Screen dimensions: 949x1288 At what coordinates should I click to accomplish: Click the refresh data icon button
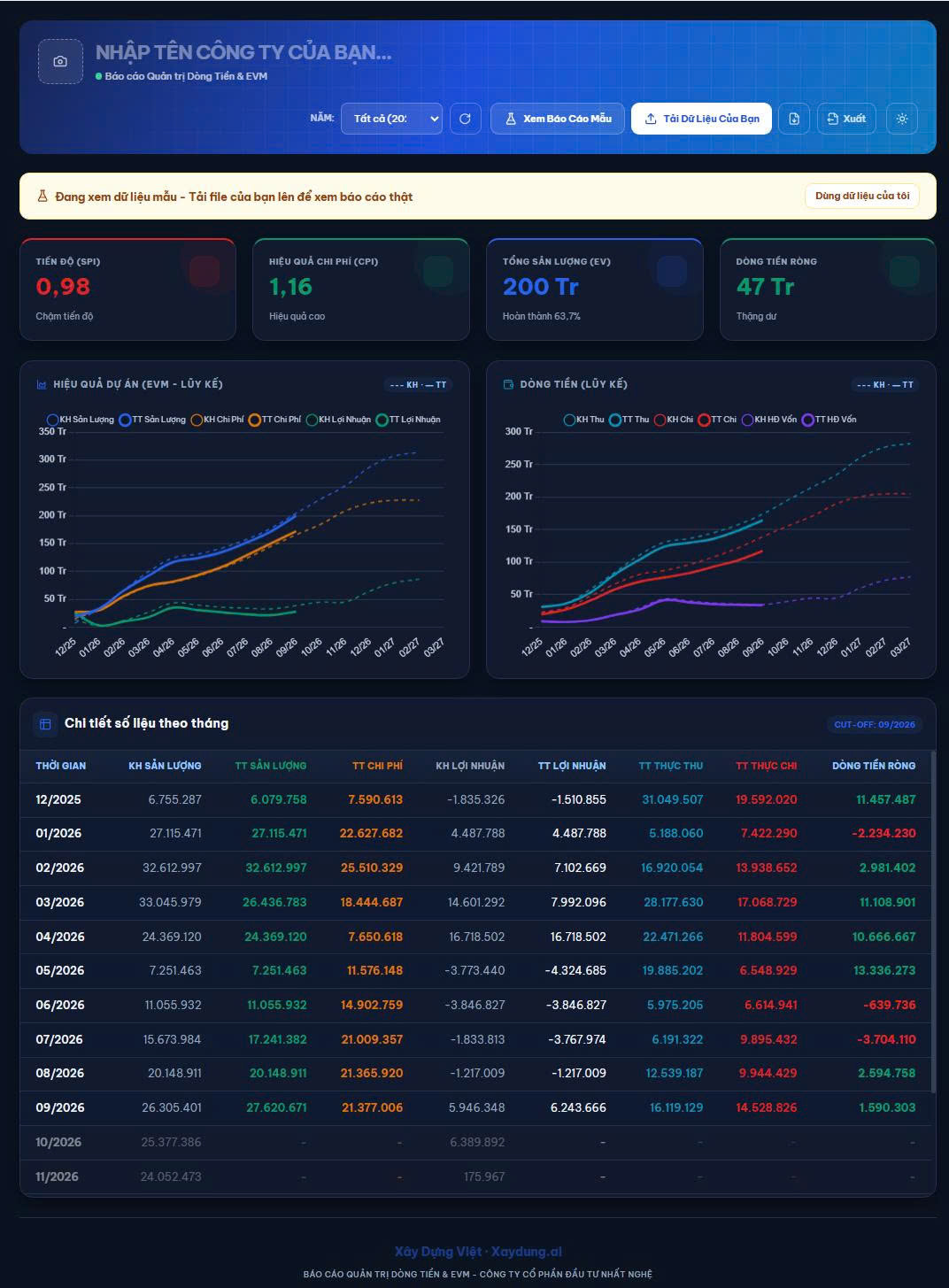click(465, 119)
